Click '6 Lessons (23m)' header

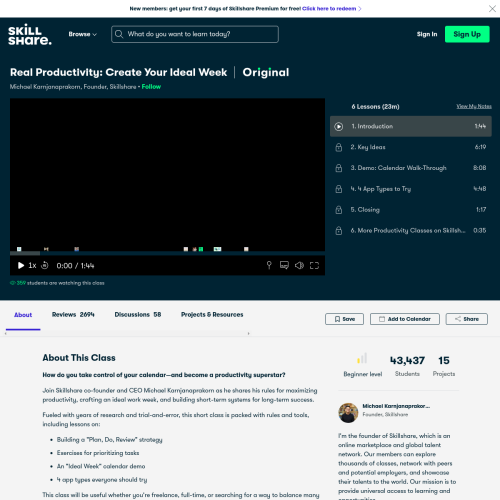[375, 107]
